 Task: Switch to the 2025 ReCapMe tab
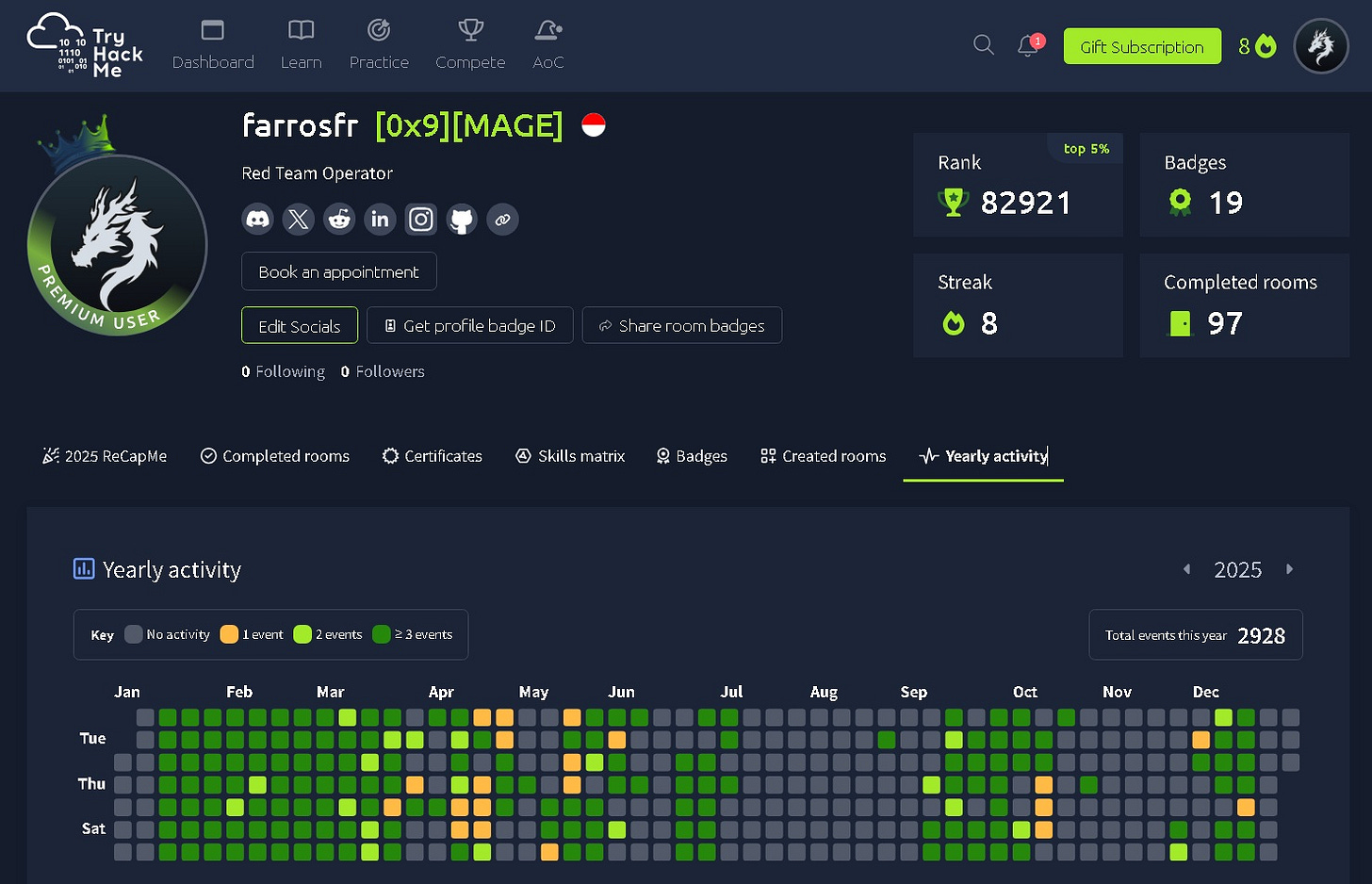tap(105, 456)
